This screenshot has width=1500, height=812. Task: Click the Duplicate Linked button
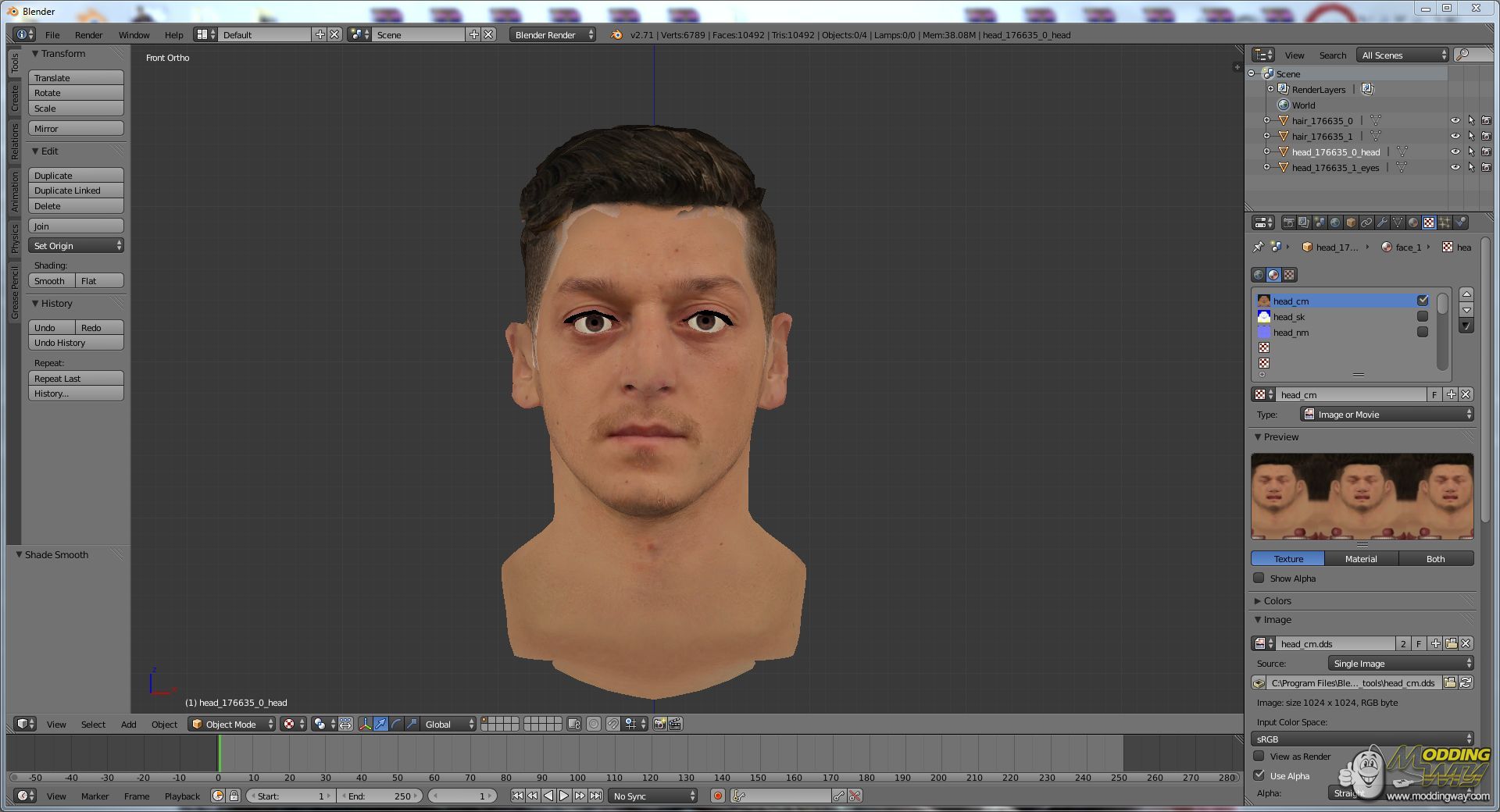tap(76, 191)
